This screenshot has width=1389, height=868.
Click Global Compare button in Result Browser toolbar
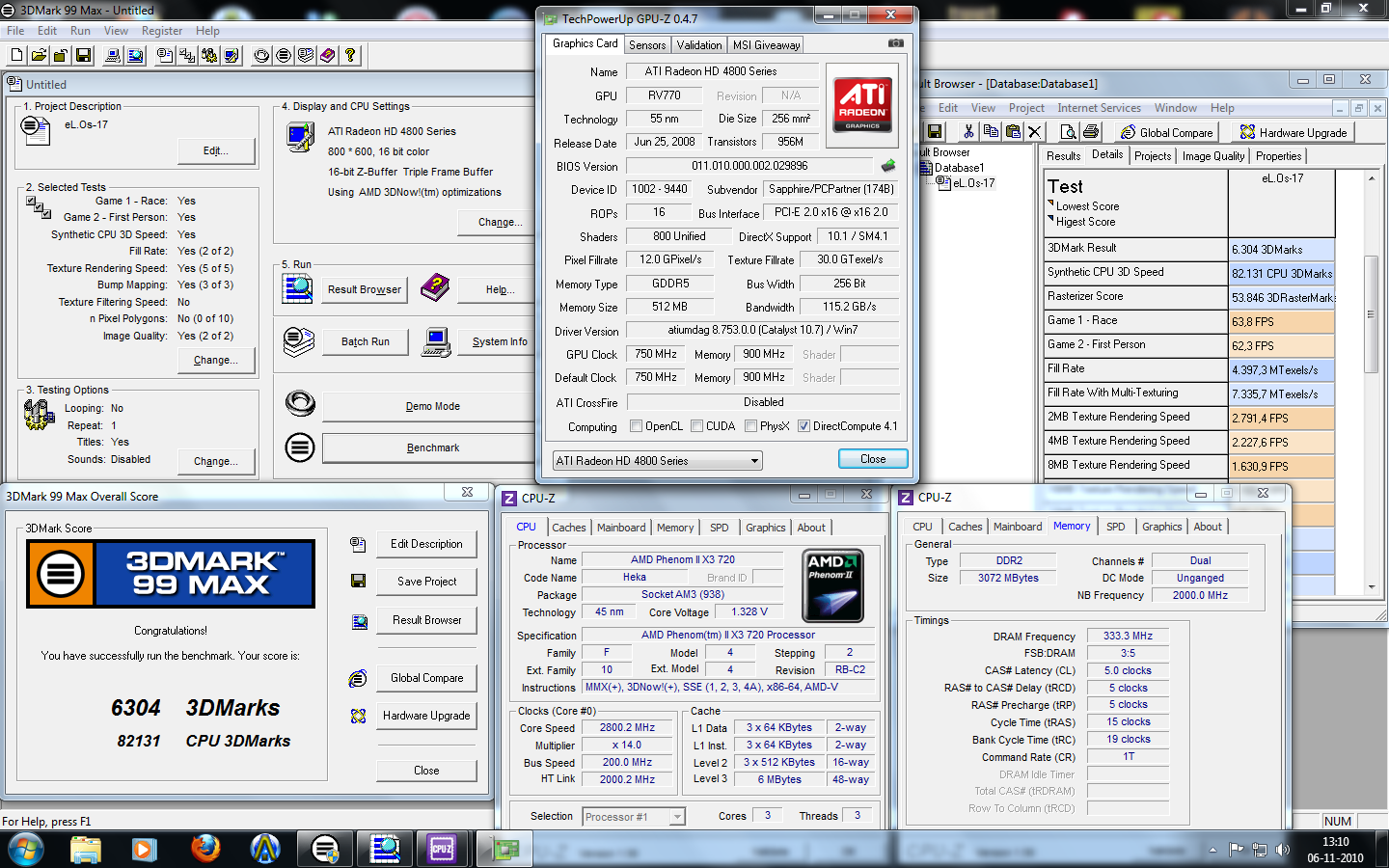coord(1165,132)
